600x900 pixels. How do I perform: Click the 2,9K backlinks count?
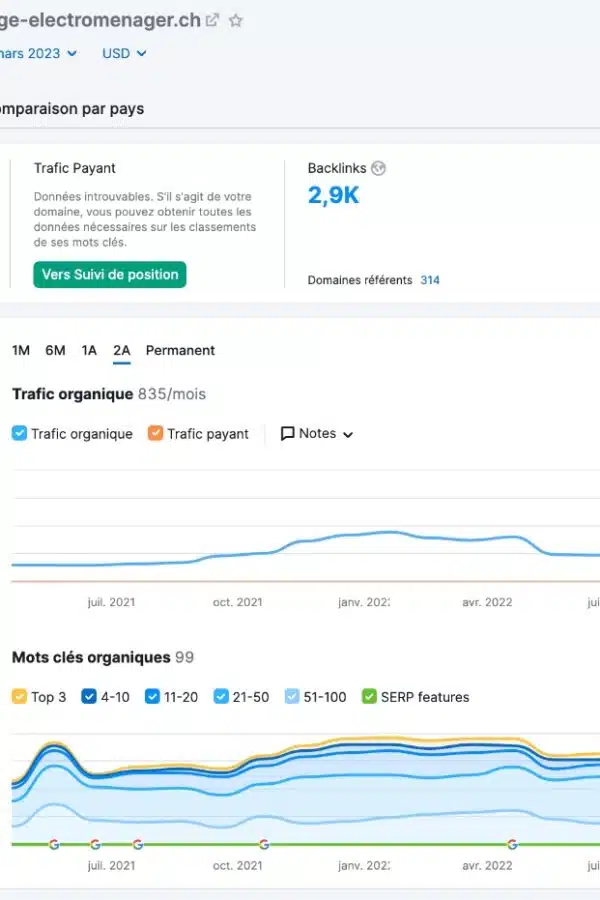333,195
